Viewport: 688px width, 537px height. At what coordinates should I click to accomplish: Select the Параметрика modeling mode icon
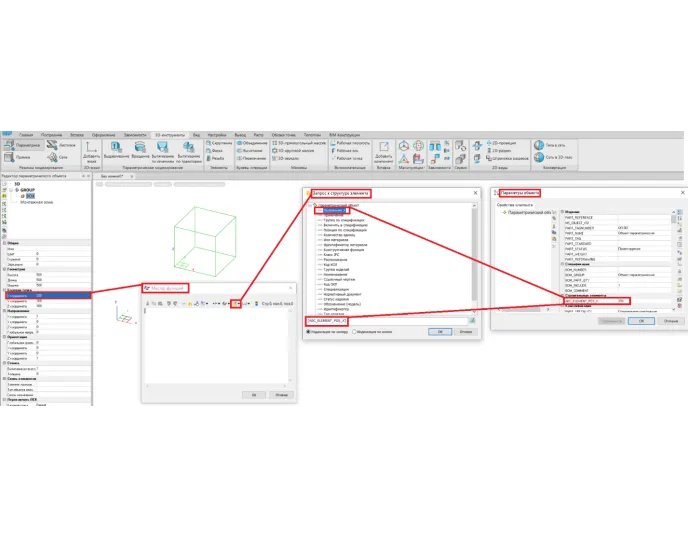(9, 144)
